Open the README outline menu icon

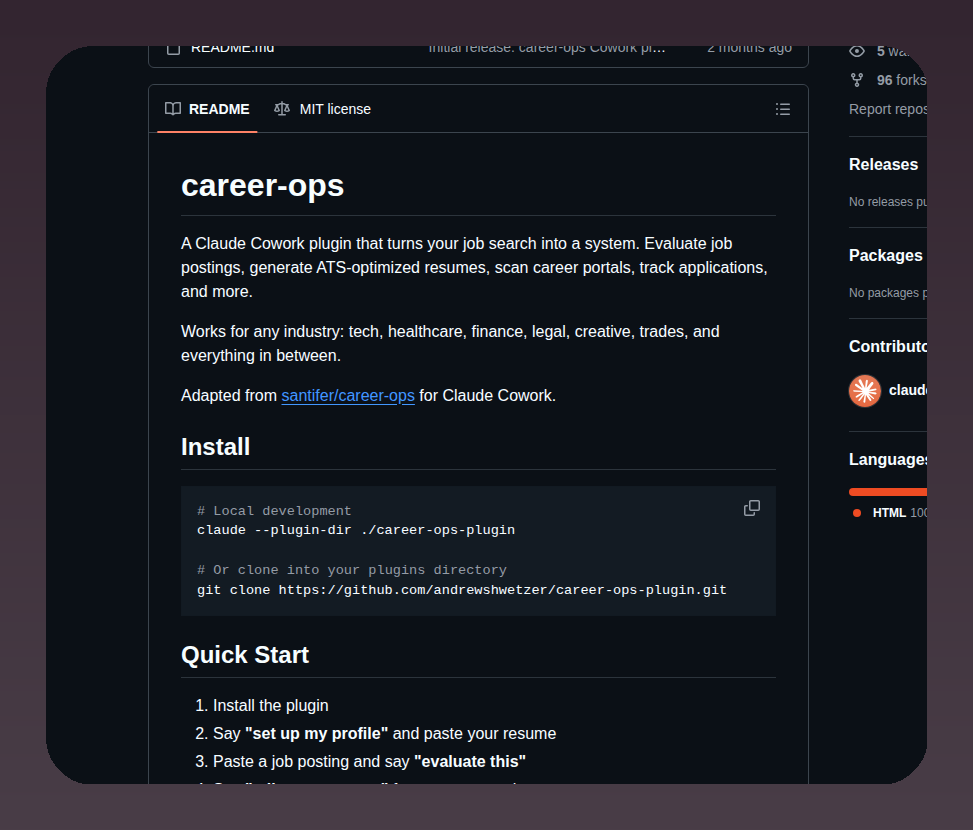pyautogui.click(x=782, y=109)
